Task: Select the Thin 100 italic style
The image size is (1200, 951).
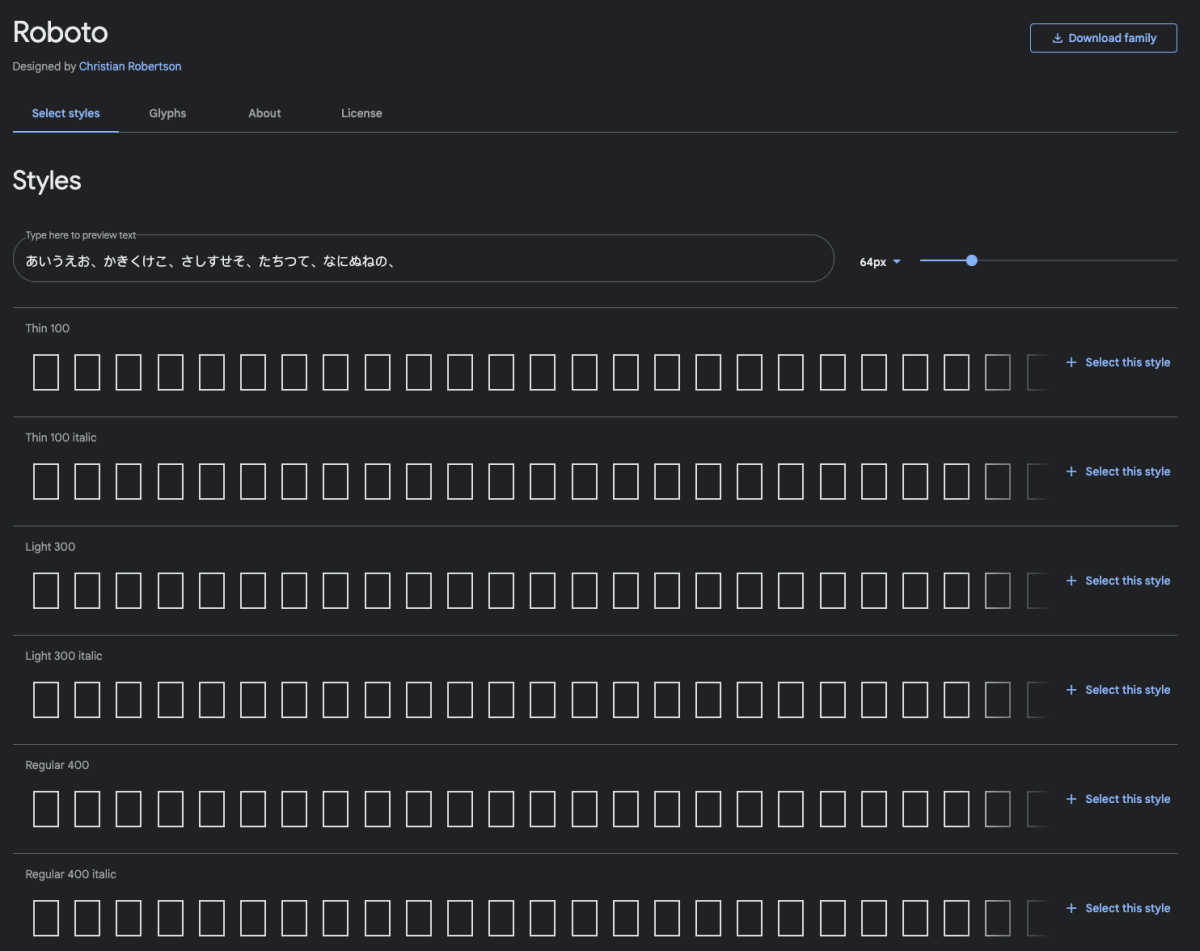Action: (1118, 471)
